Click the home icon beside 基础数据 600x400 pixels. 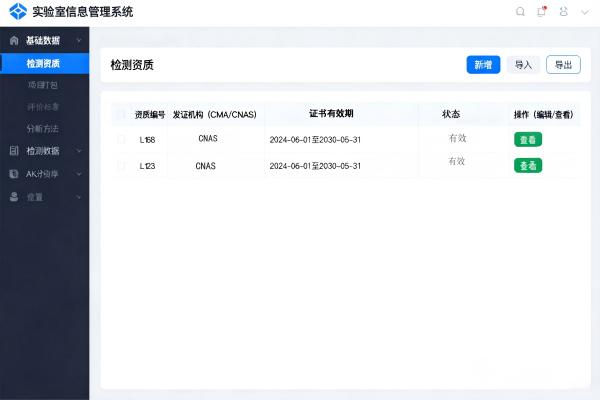tap(14, 40)
